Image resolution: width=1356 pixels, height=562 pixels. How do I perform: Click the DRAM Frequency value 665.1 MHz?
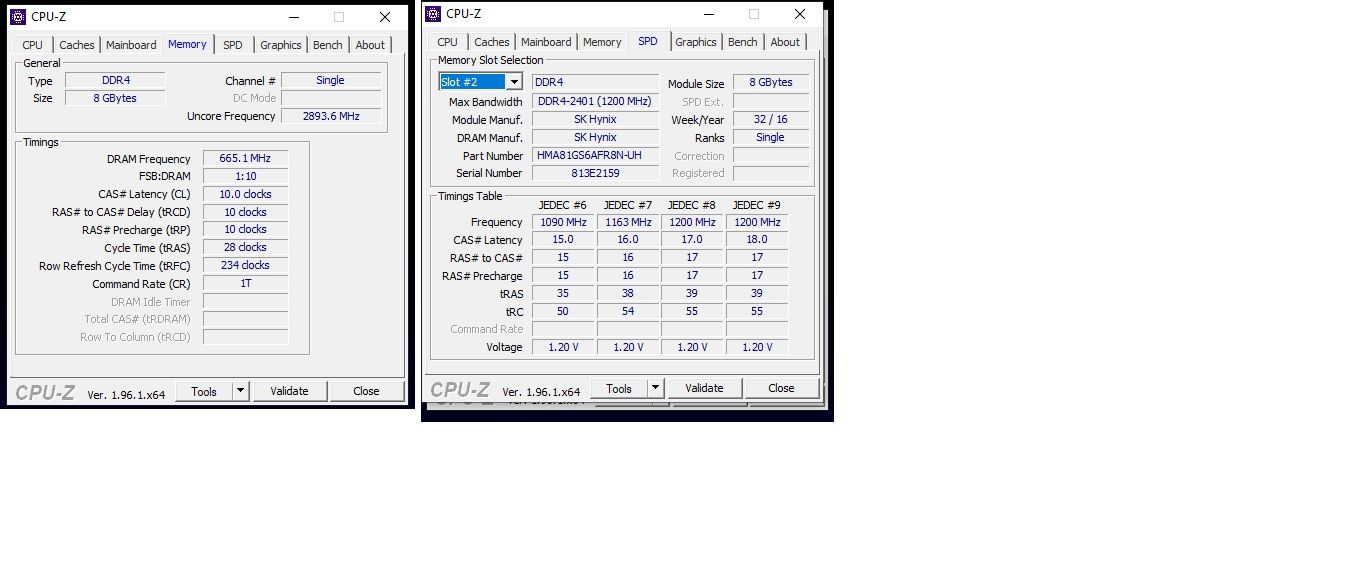click(245, 158)
